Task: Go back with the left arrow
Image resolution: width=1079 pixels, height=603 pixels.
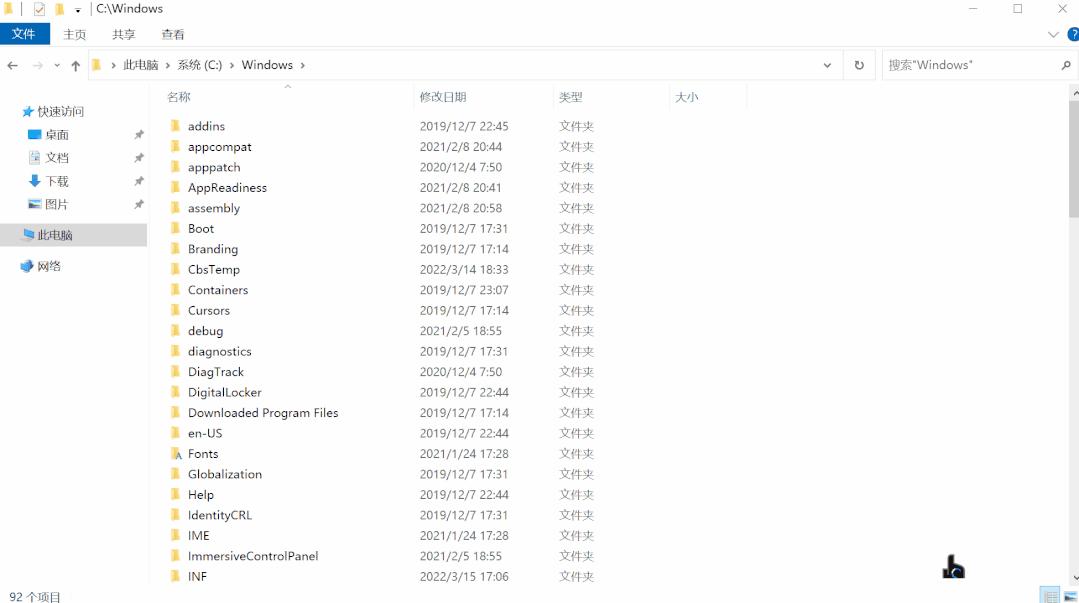Action: point(12,65)
